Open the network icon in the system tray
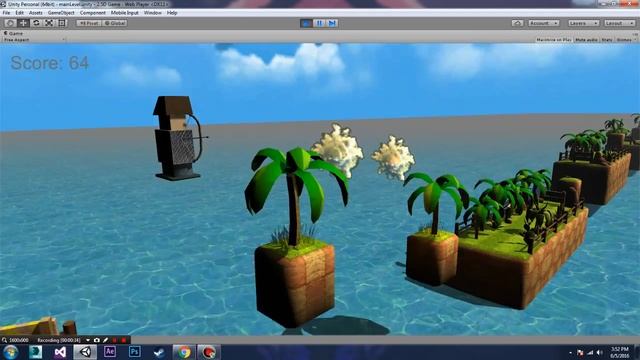 pos(590,352)
